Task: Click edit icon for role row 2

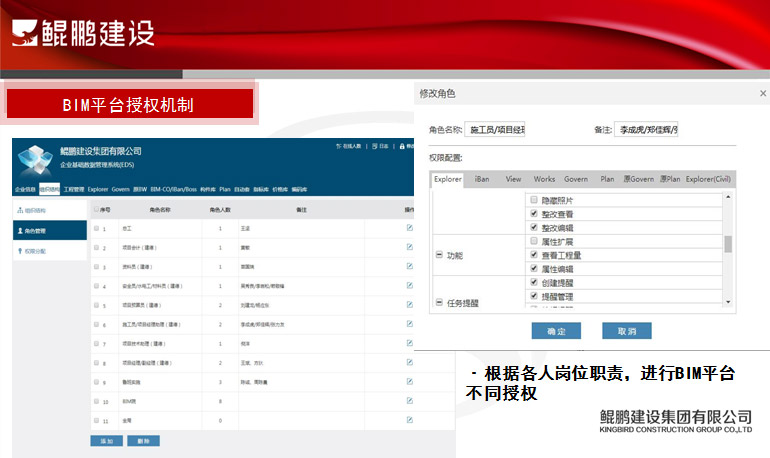Action: click(x=410, y=247)
